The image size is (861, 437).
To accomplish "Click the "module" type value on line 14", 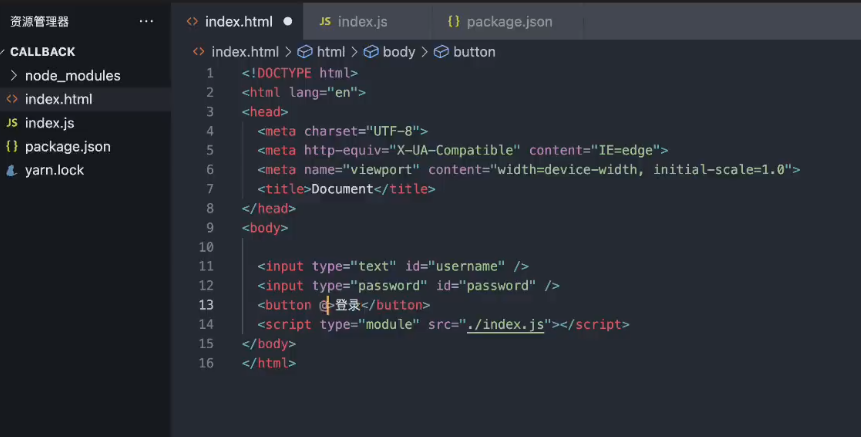I will (389, 324).
